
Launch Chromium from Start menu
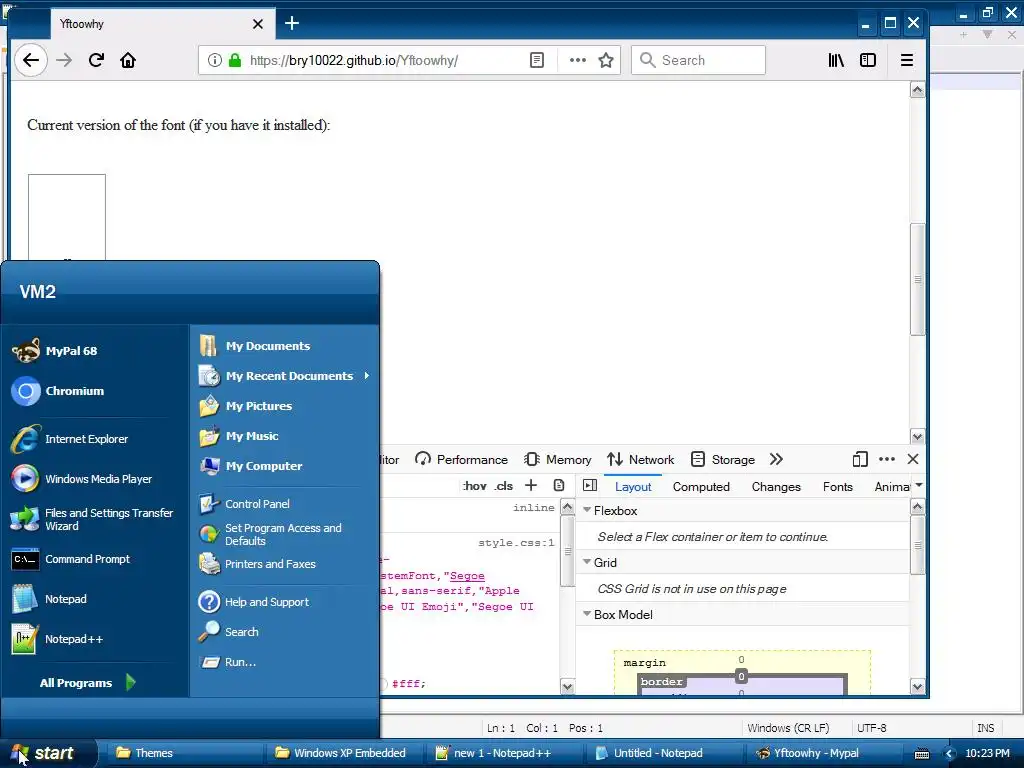coord(59,391)
